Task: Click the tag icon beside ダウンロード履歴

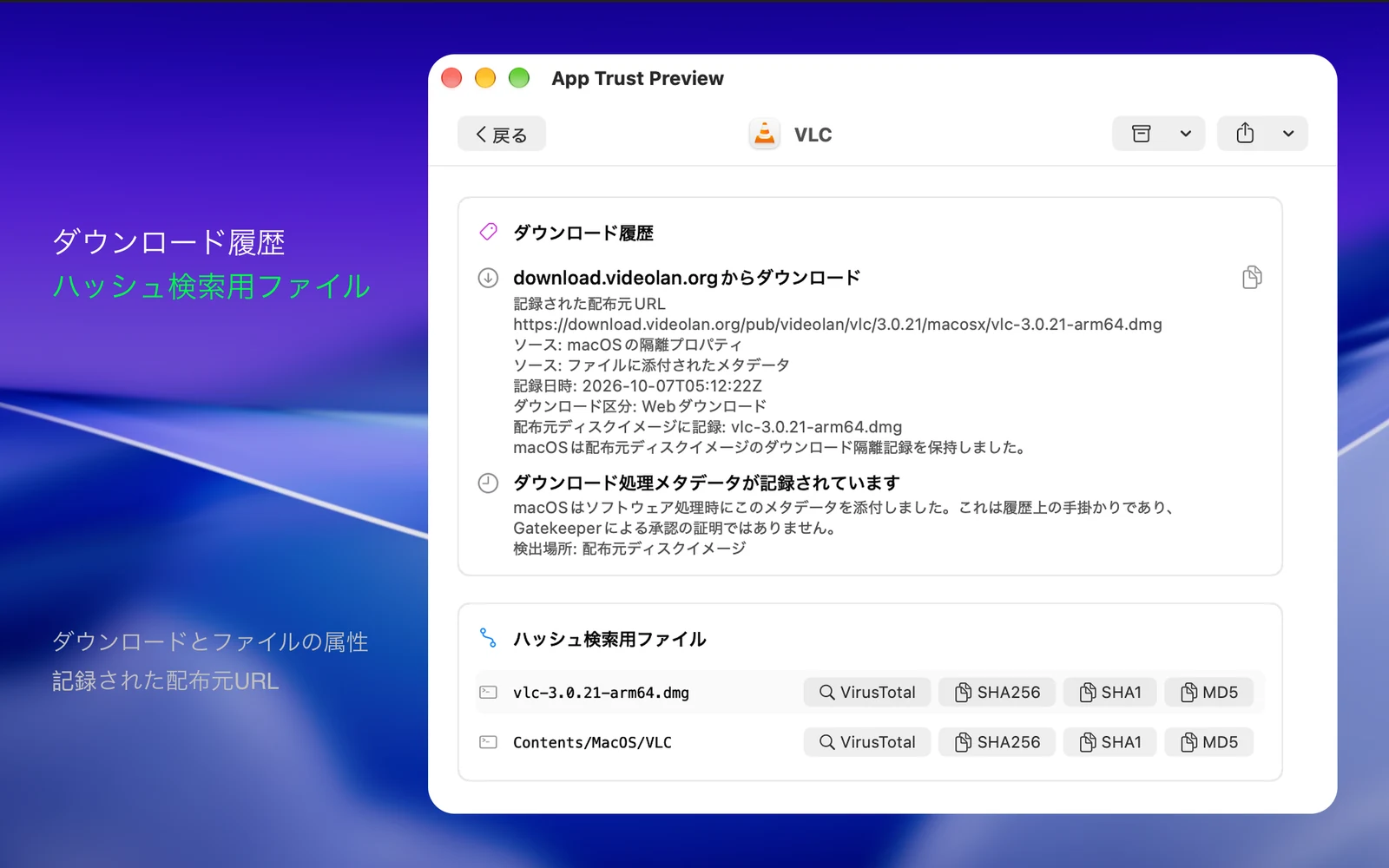Action: pos(488,232)
